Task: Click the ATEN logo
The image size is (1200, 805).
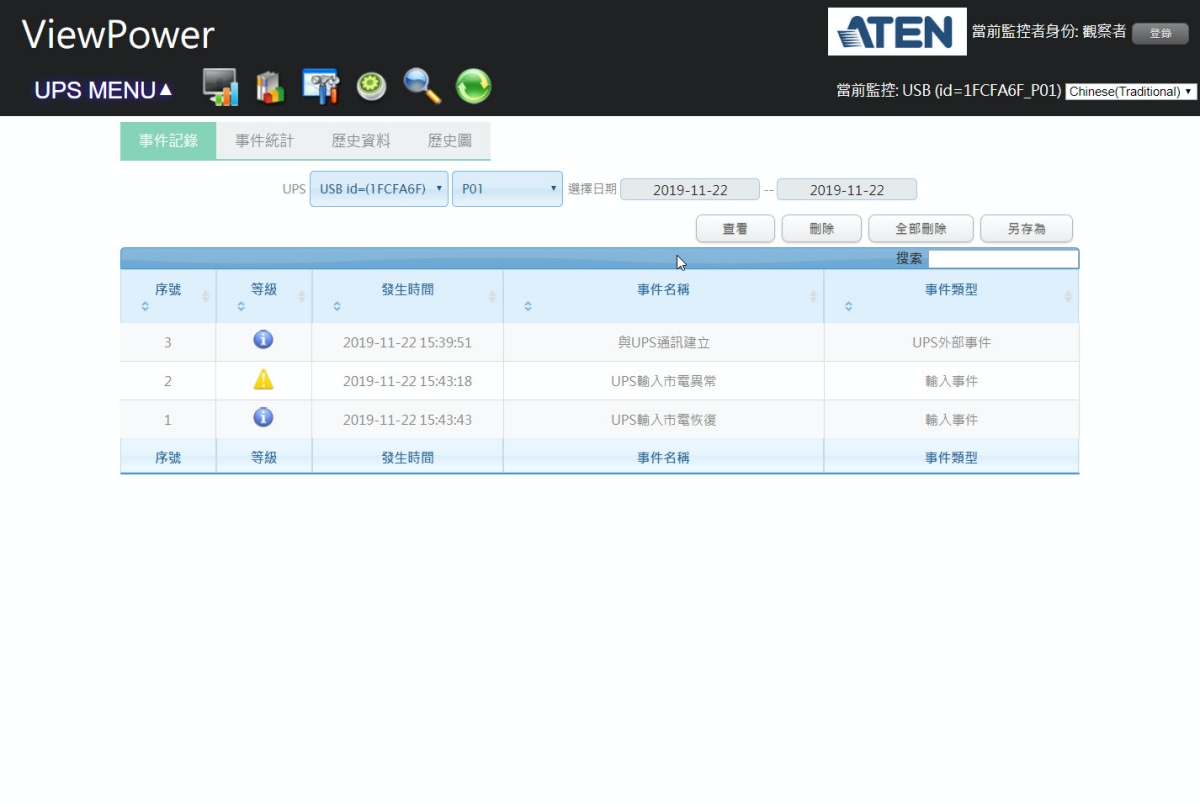Action: (897, 32)
